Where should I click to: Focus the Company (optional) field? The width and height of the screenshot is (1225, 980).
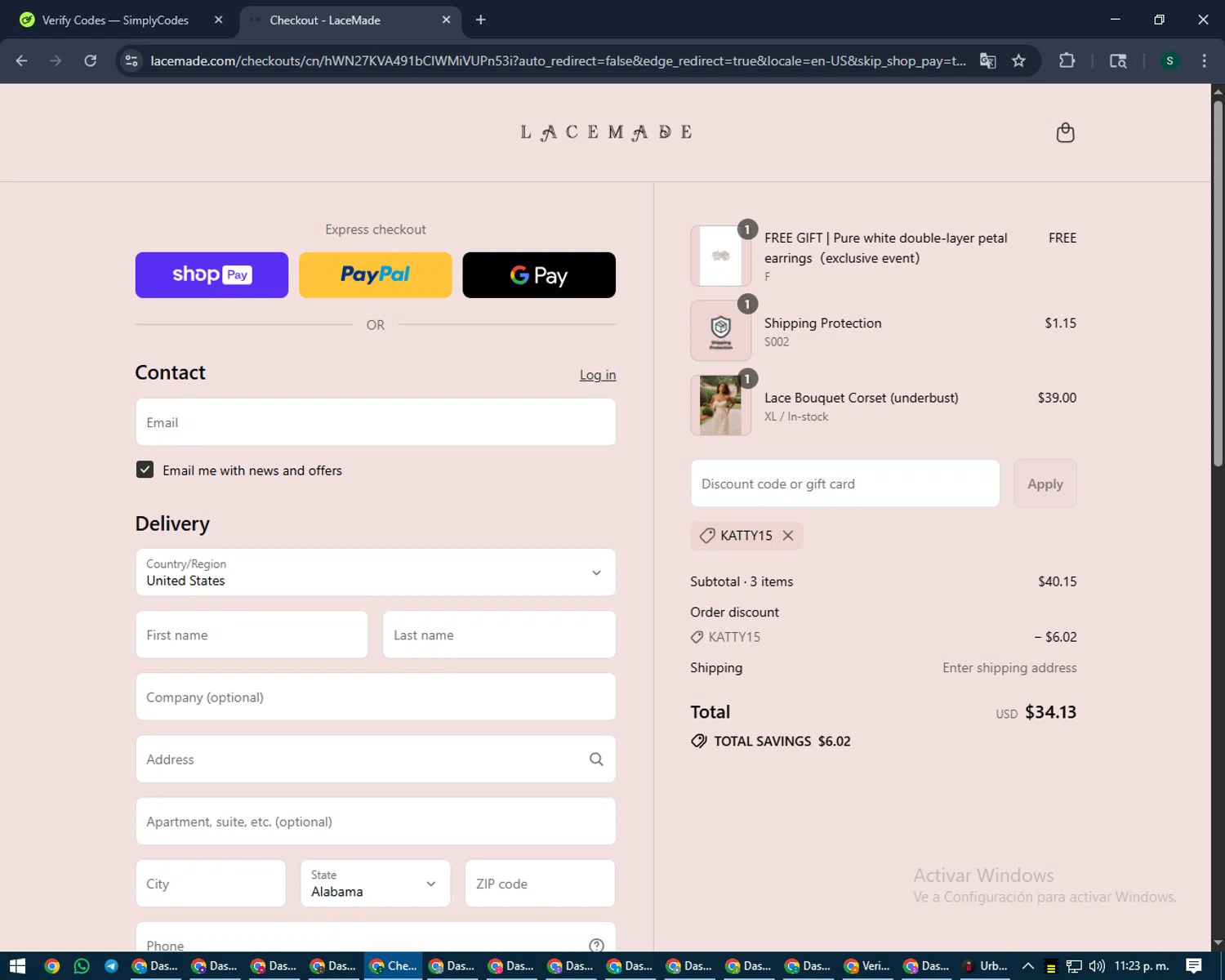point(376,697)
